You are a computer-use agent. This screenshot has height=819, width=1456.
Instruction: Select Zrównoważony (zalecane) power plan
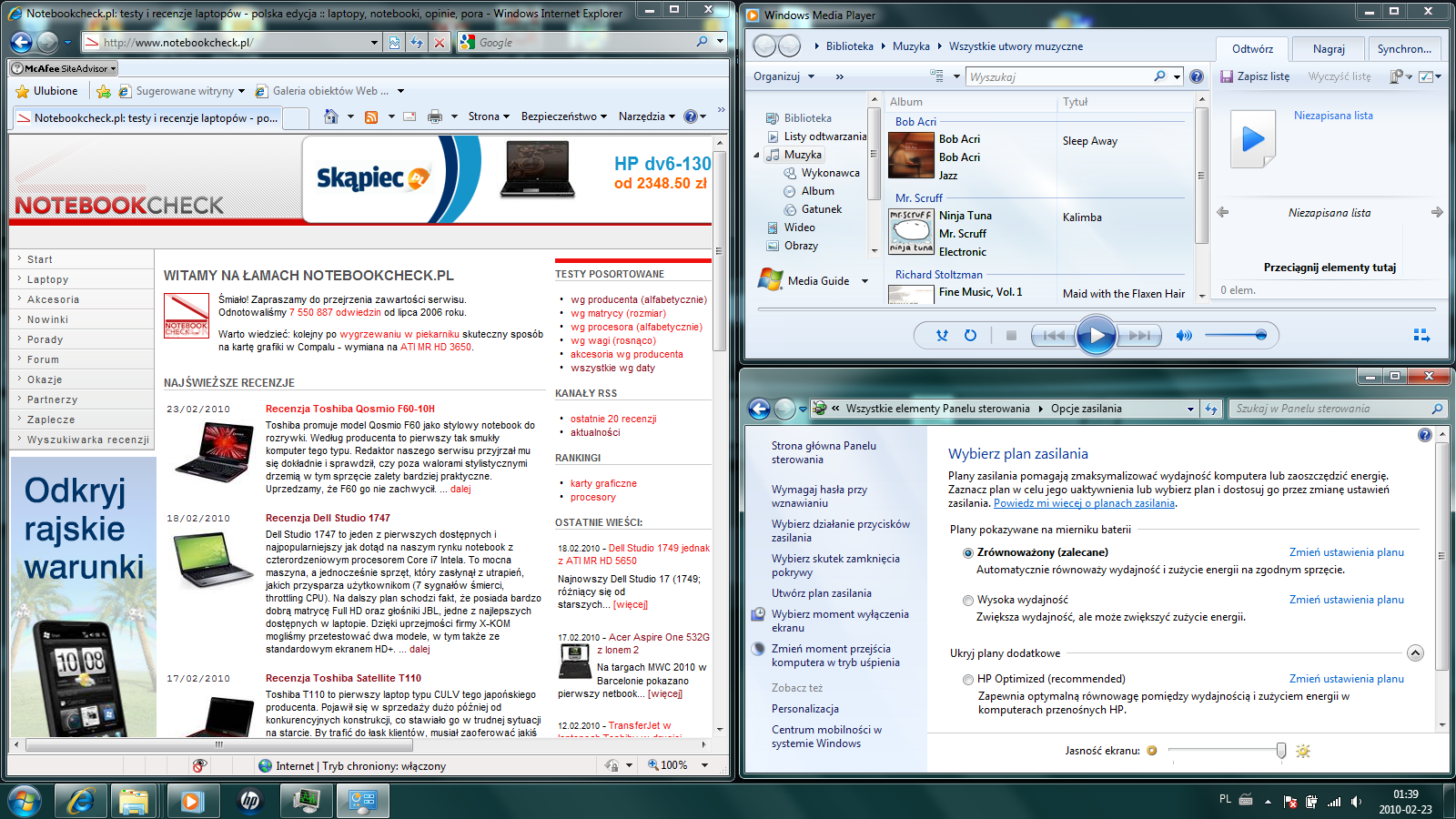[968, 552]
